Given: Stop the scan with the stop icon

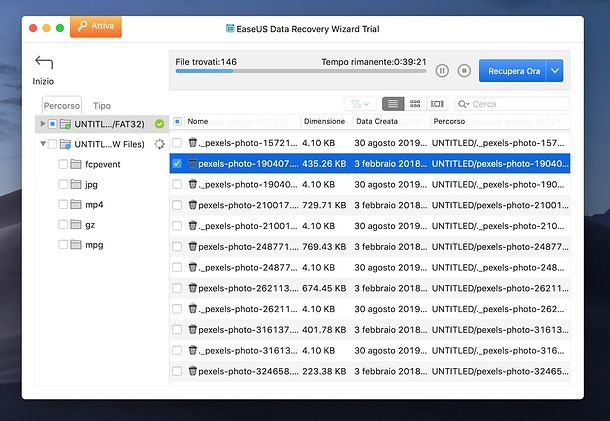Looking at the screenshot, I should (464, 71).
